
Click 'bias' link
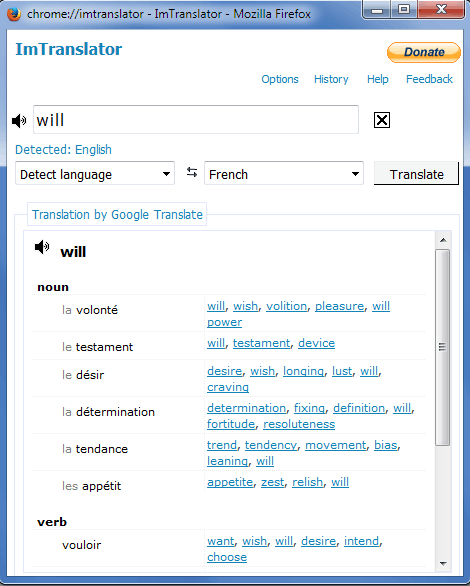(x=386, y=445)
